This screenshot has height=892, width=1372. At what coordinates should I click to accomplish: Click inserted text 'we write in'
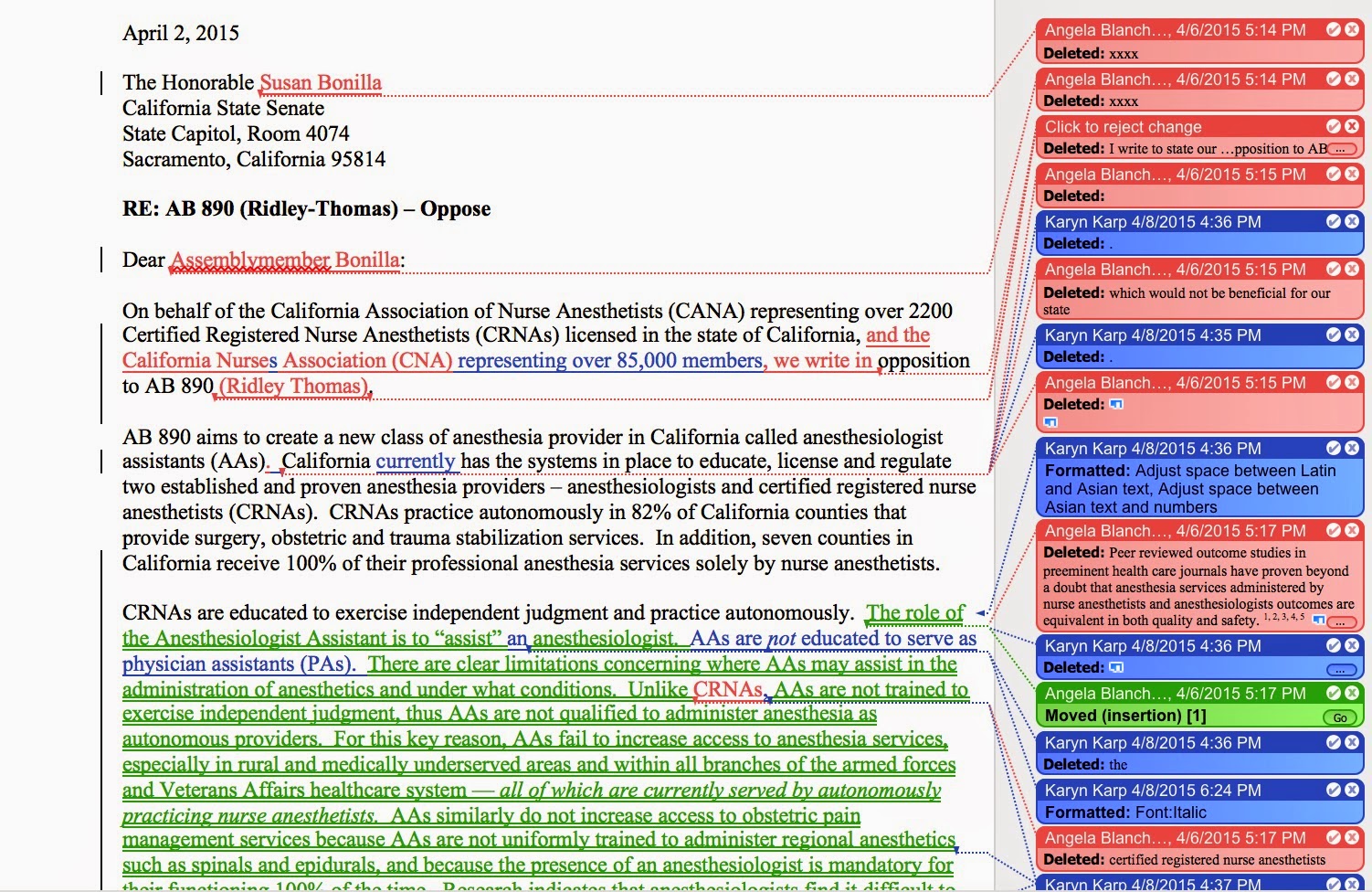coord(823,360)
